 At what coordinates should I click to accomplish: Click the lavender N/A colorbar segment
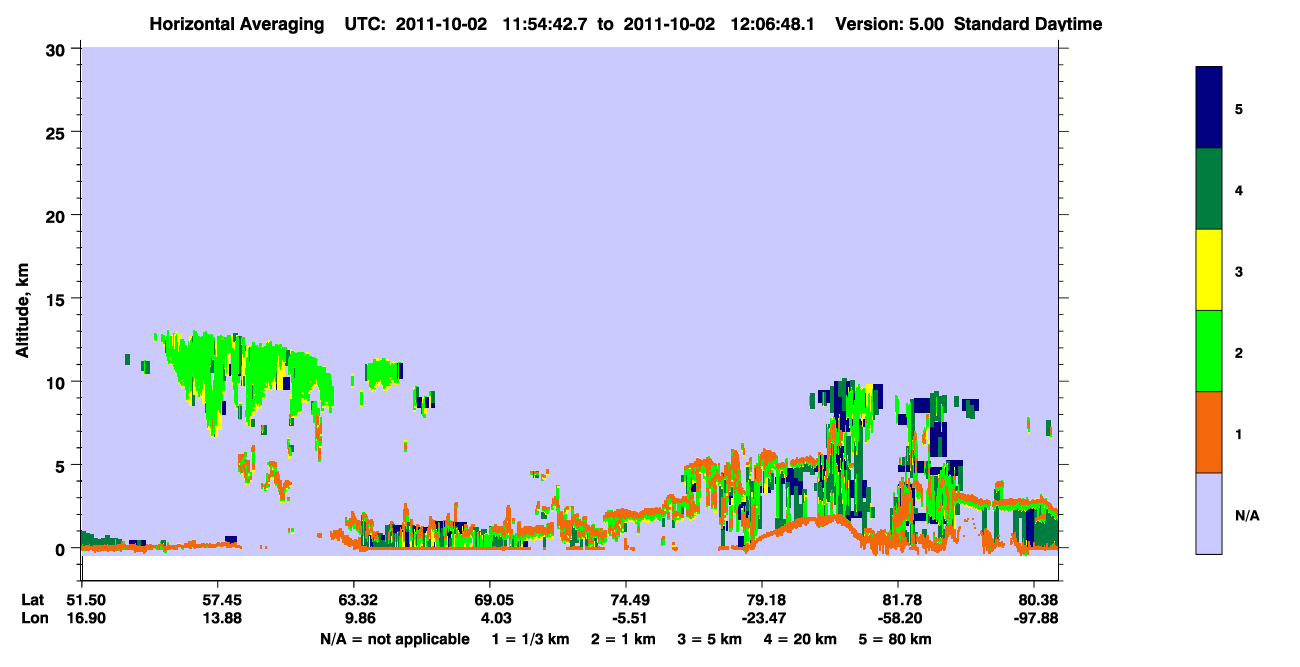coord(1209,513)
